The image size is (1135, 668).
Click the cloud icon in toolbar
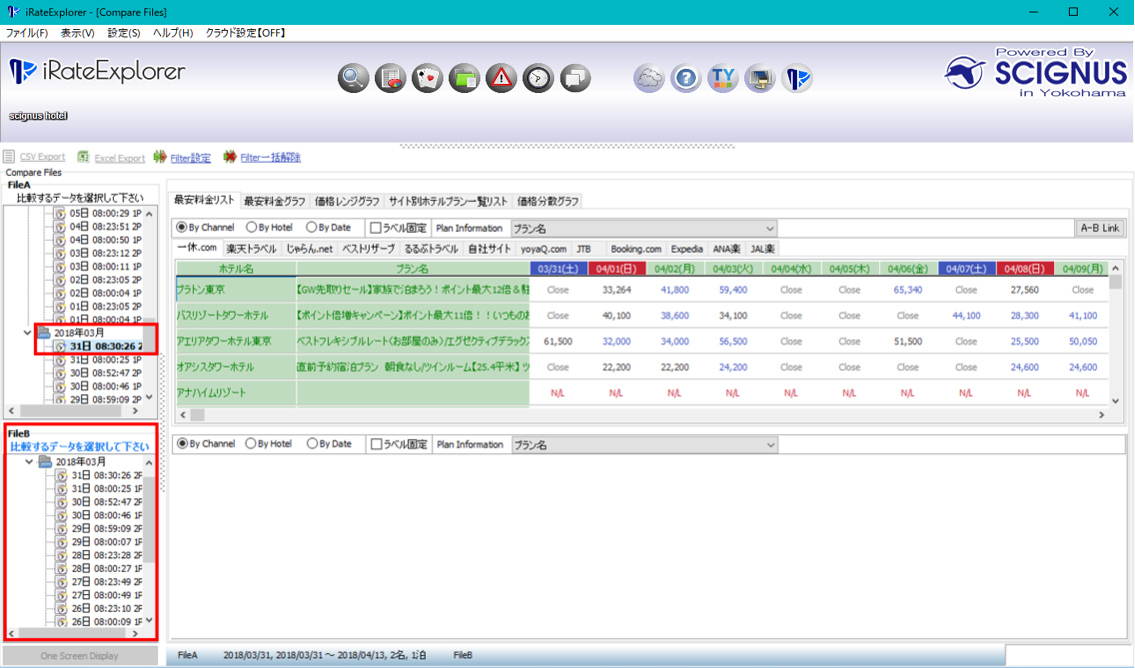point(649,78)
